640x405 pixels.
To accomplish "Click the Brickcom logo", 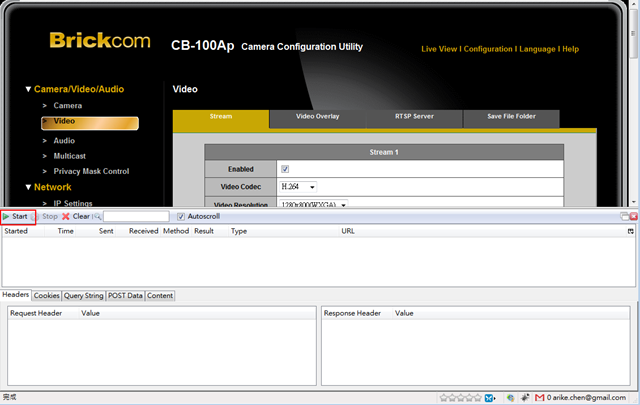I will point(100,40).
